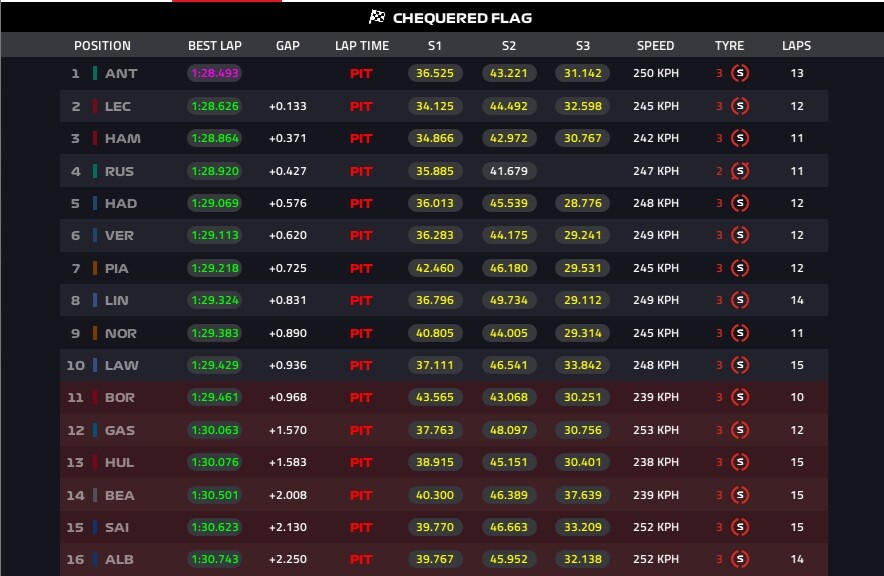Click GAS's speed reading 253 KPH
This screenshot has width=884, height=576.
pos(656,430)
